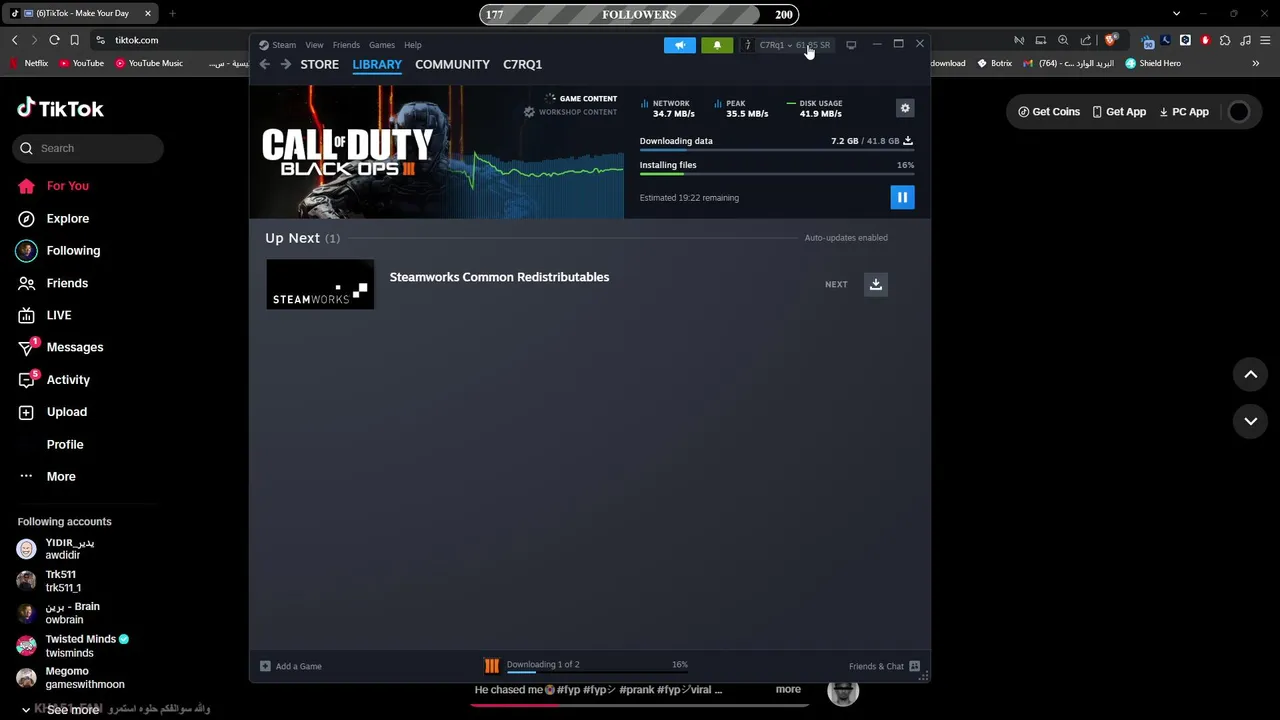The image size is (1280, 720).
Task: Open Steam Big Picture mode icon
Action: (851, 45)
